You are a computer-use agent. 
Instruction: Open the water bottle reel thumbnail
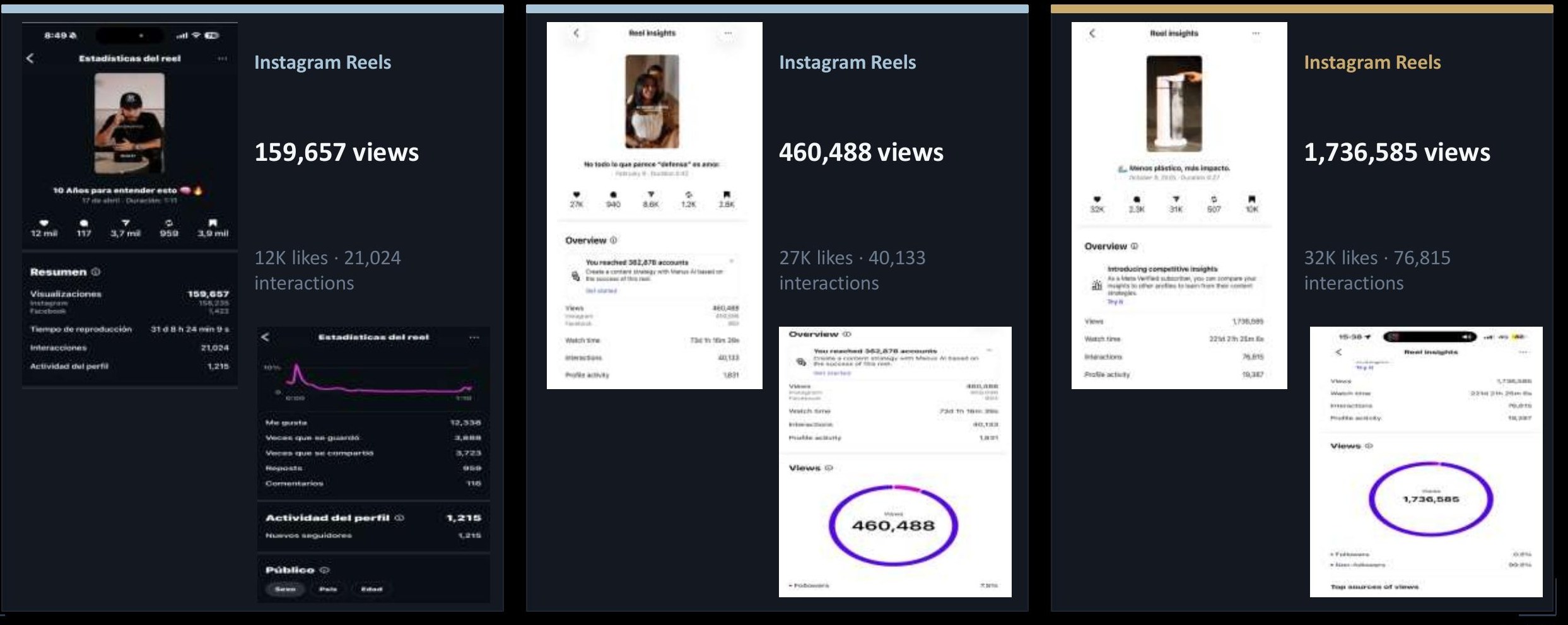(x=1174, y=103)
